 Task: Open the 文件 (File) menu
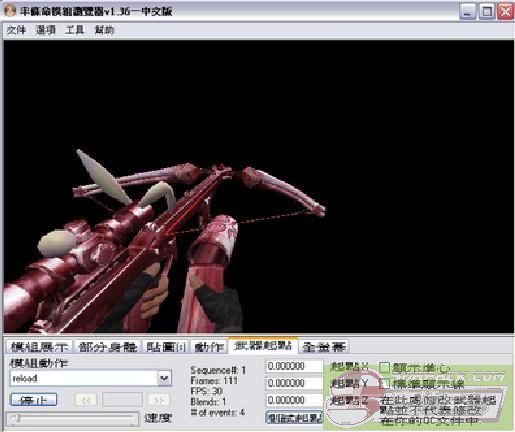(x=16, y=30)
